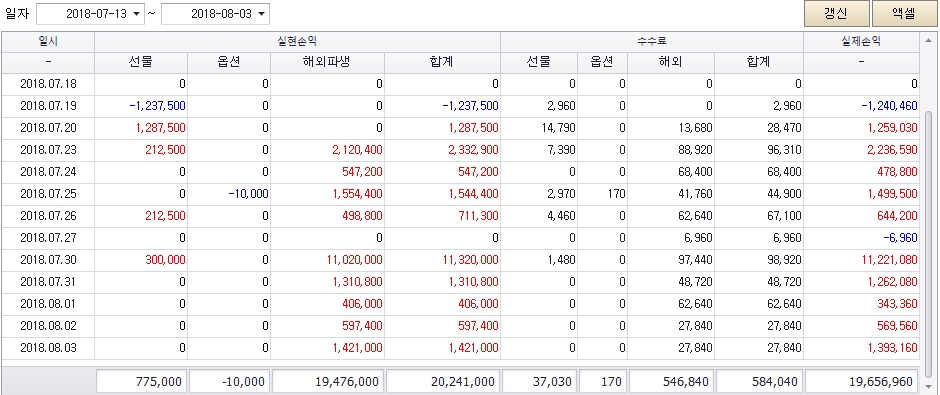Click the 해외 fee column header
Screen dimensions: 940x395
pos(670,62)
